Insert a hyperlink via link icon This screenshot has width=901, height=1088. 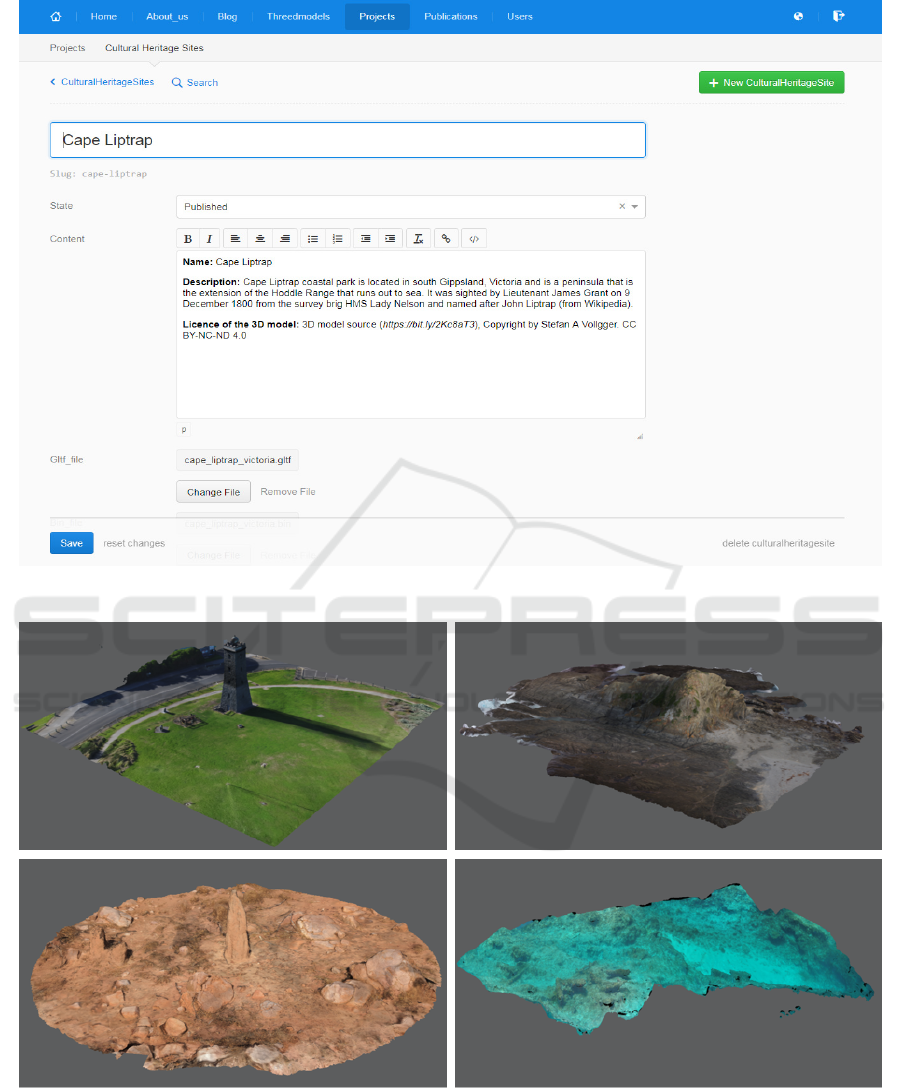446,238
